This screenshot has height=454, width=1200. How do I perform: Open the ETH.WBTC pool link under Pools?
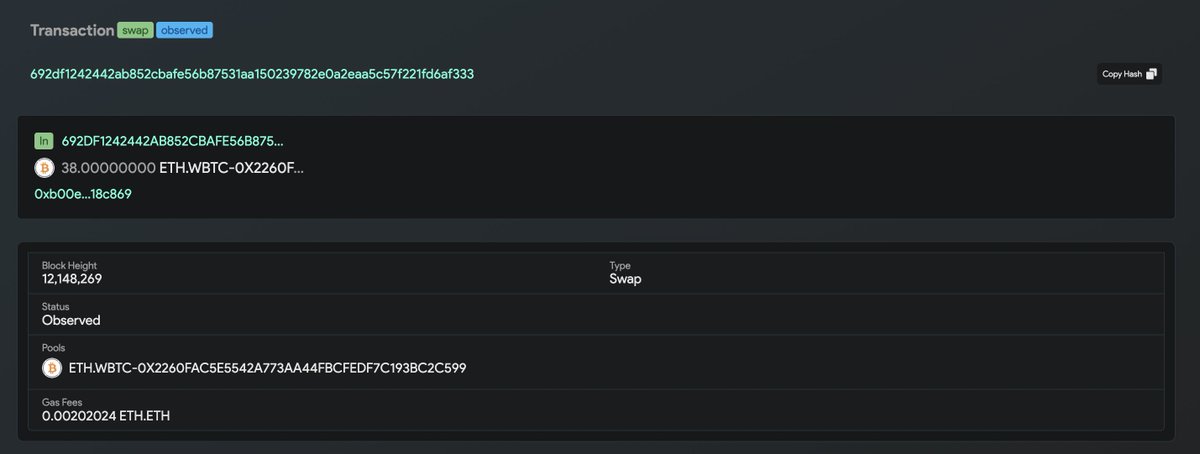(x=267, y=368)
